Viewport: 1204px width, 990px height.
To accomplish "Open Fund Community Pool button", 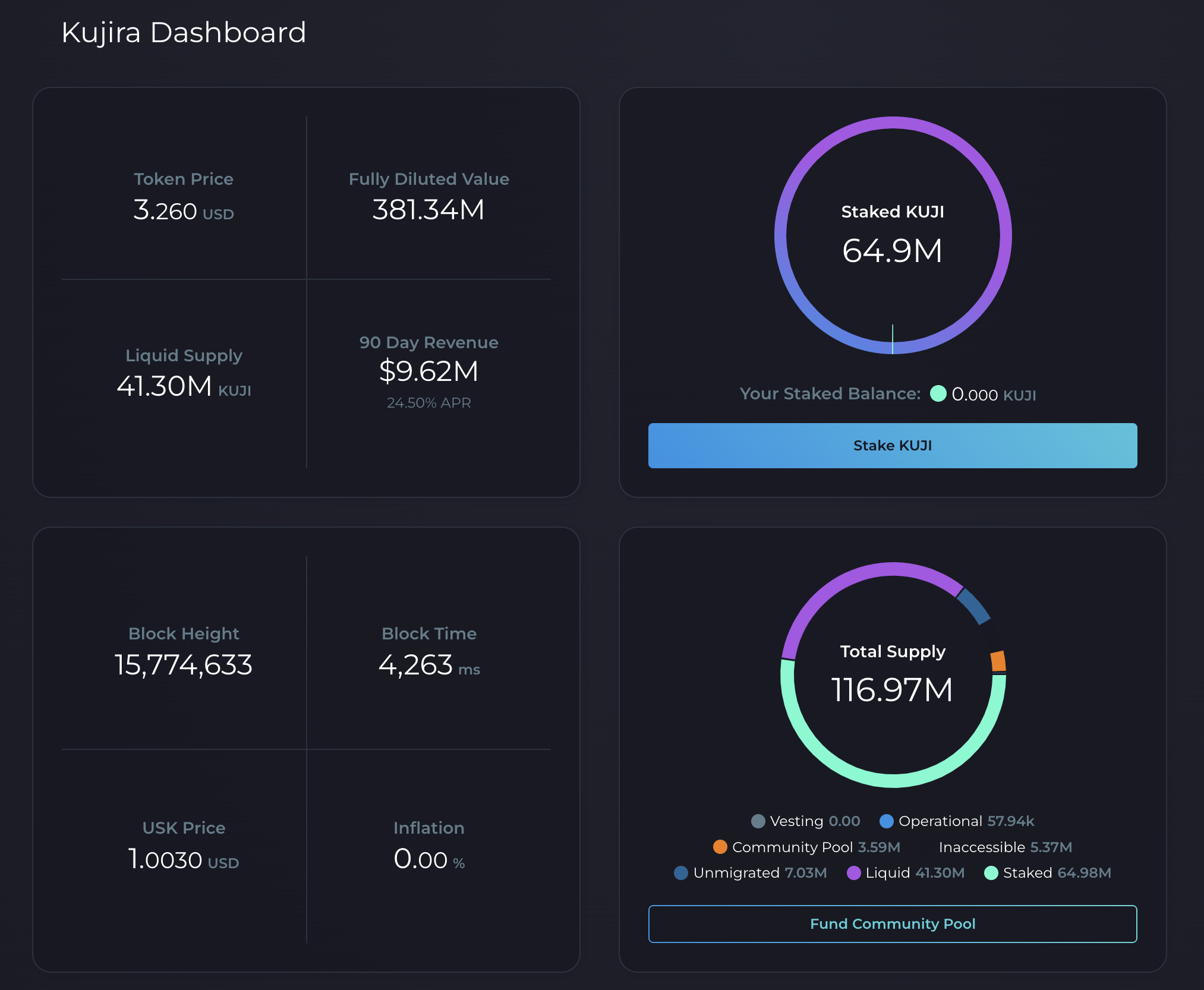I will [x=893, y=924].
